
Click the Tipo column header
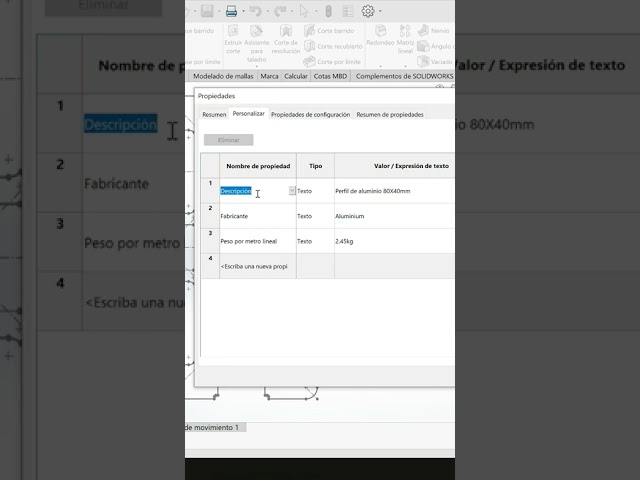315,166
